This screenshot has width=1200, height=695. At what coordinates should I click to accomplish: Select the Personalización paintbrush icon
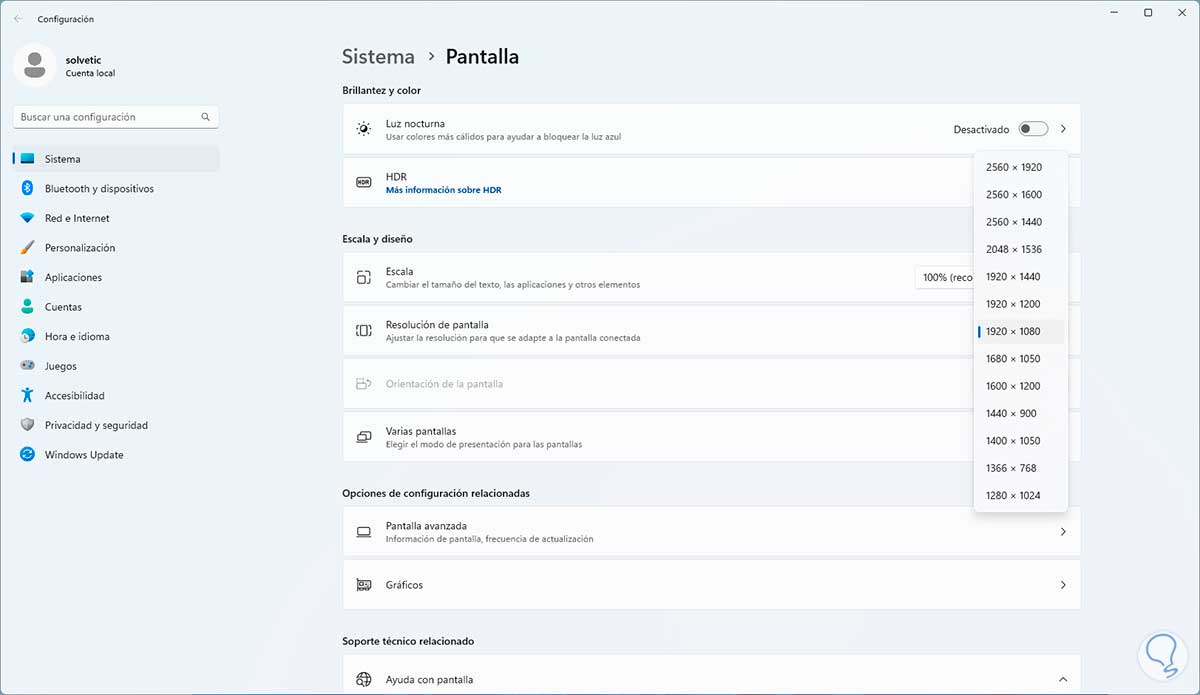click(x=27, y=248)
